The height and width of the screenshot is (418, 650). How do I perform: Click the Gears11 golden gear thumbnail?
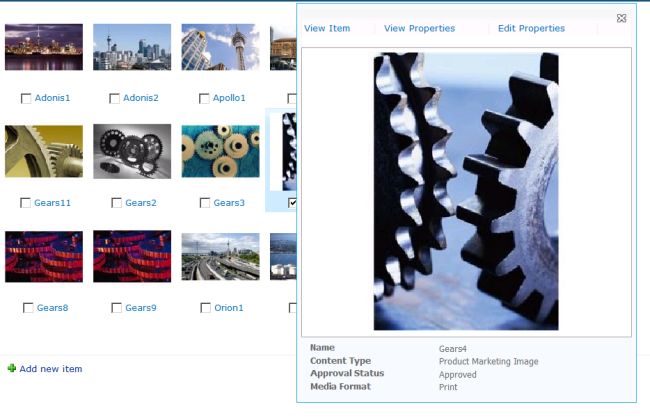coord(44,151)
